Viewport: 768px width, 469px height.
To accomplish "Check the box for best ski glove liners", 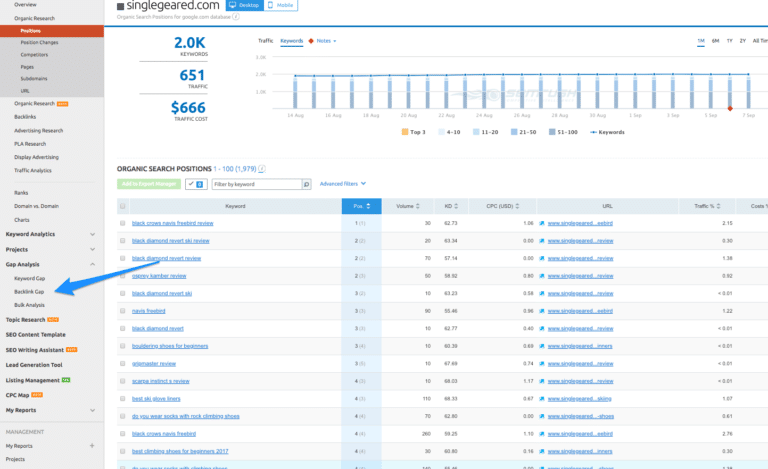I will 122,399.
